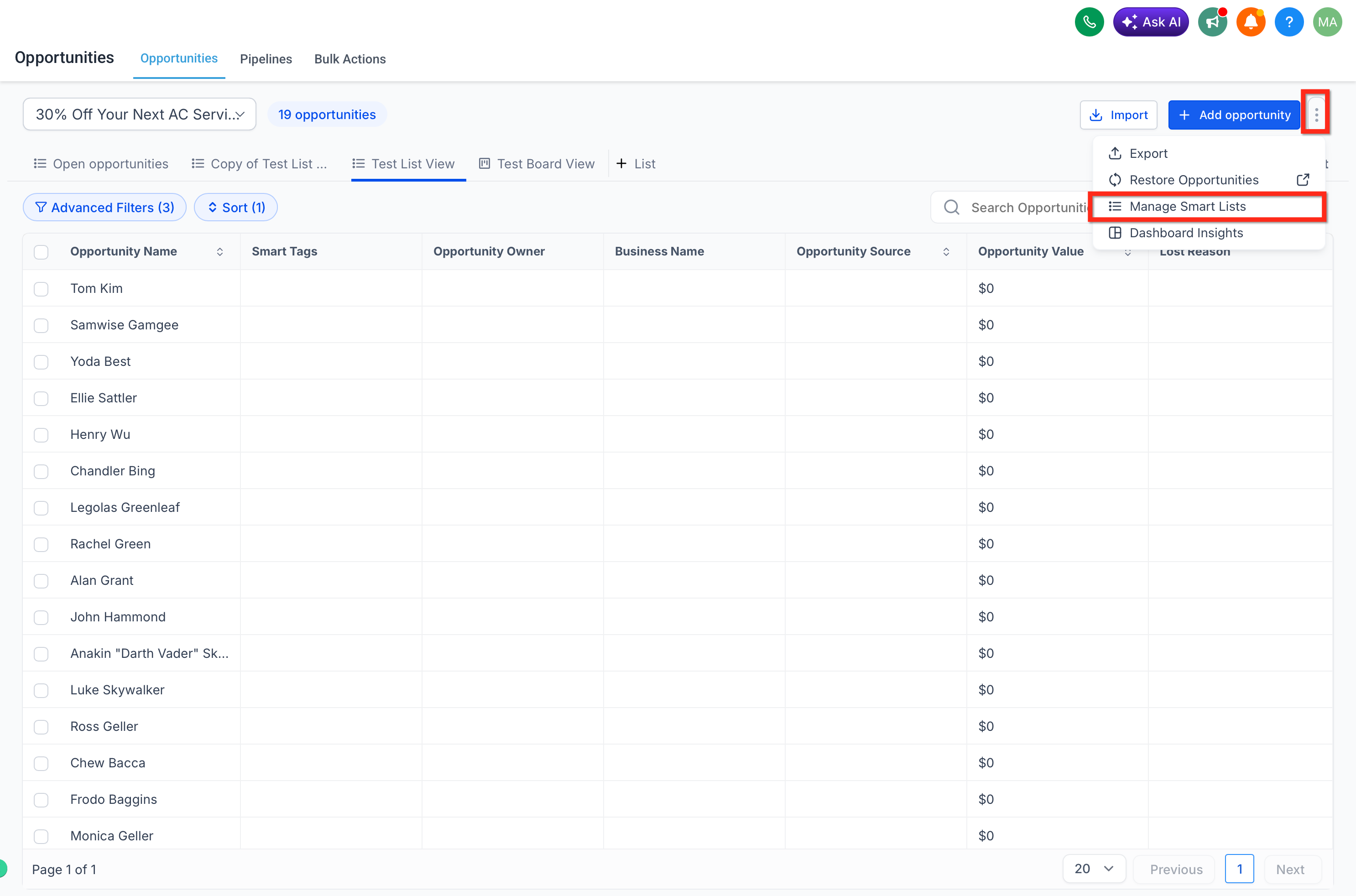Open the Chandler Bing opportunity
Screen dimensions: 1356x896
point(113,471)
